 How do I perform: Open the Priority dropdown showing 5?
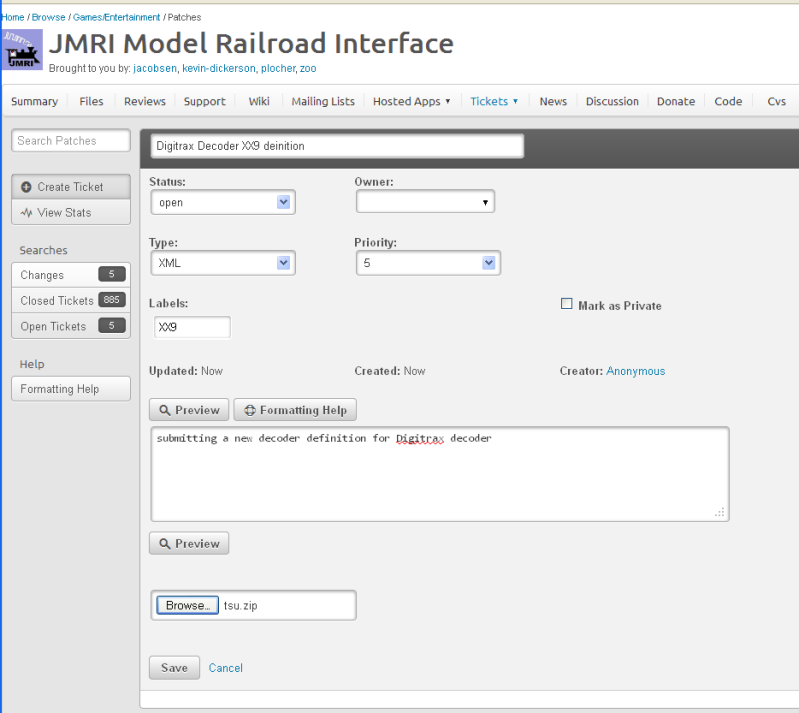click(x=428, y=263)
